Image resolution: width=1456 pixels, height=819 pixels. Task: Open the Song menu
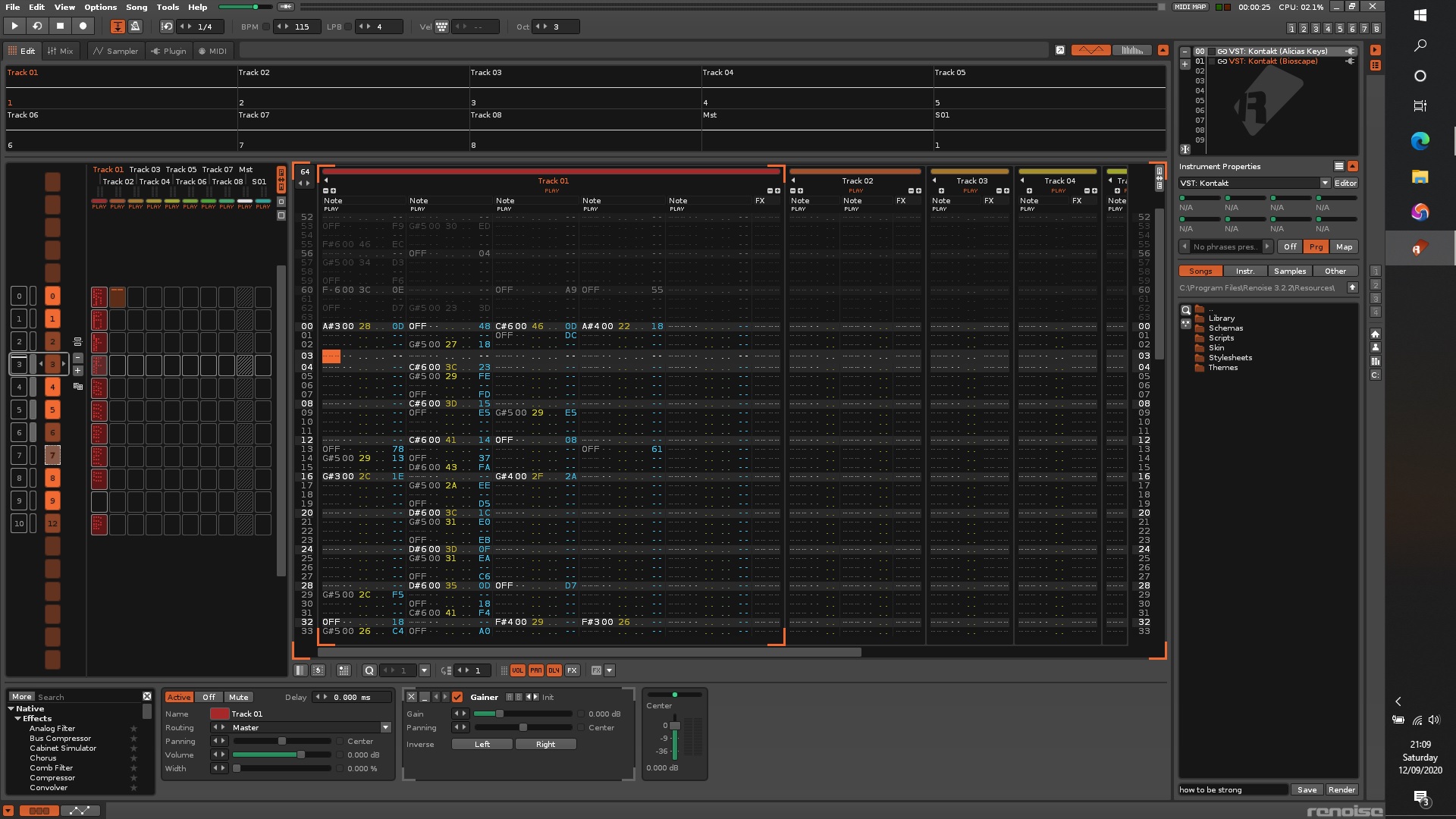click(136, 7)
